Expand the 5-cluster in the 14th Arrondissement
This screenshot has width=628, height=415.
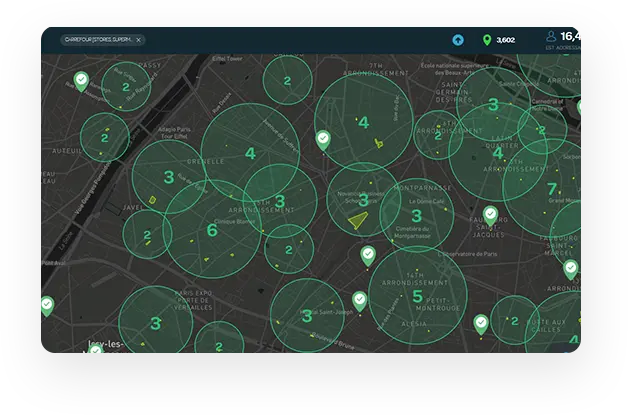tap(418, 296)
